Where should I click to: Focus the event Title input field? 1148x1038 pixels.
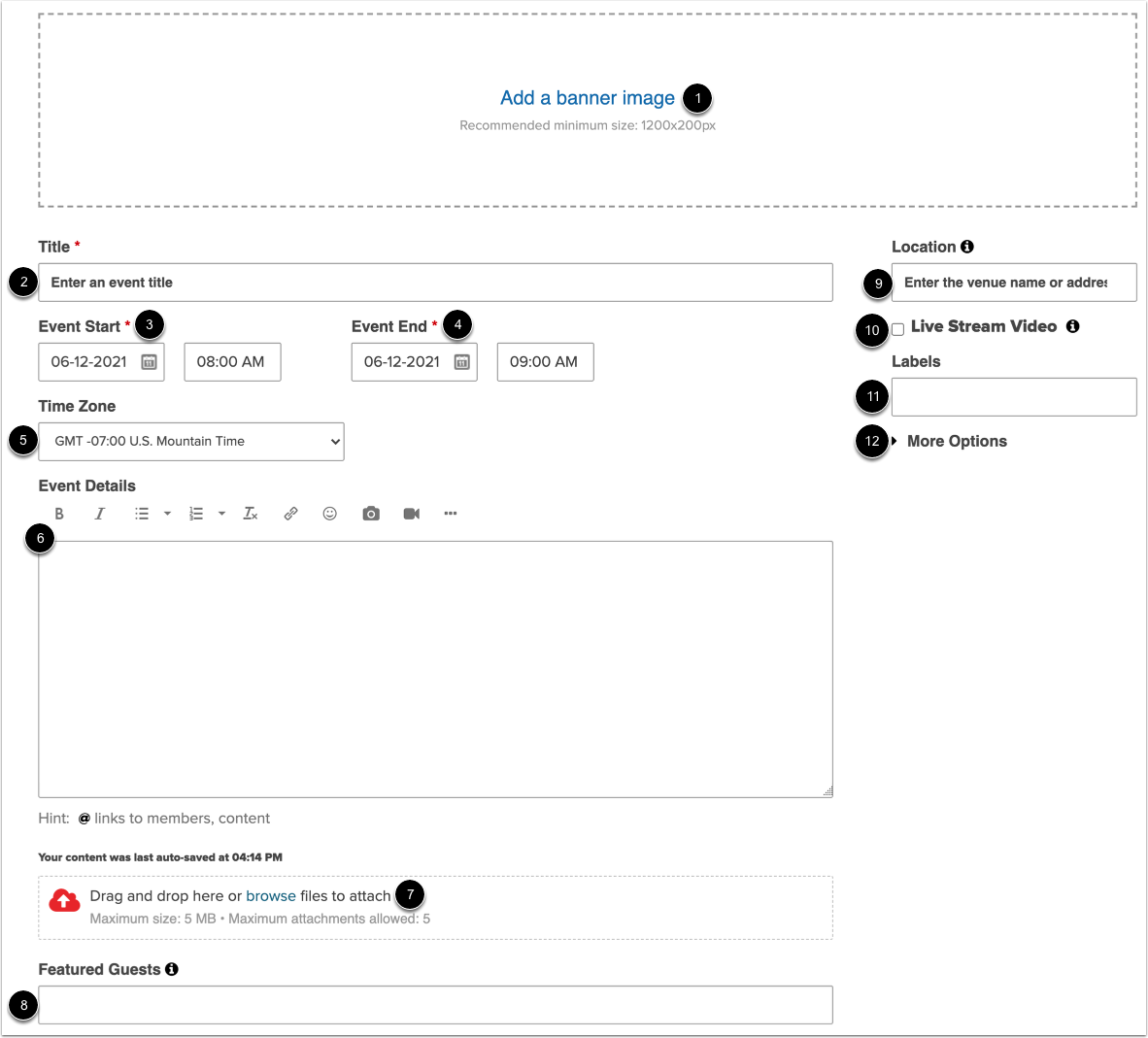[436, 283]
